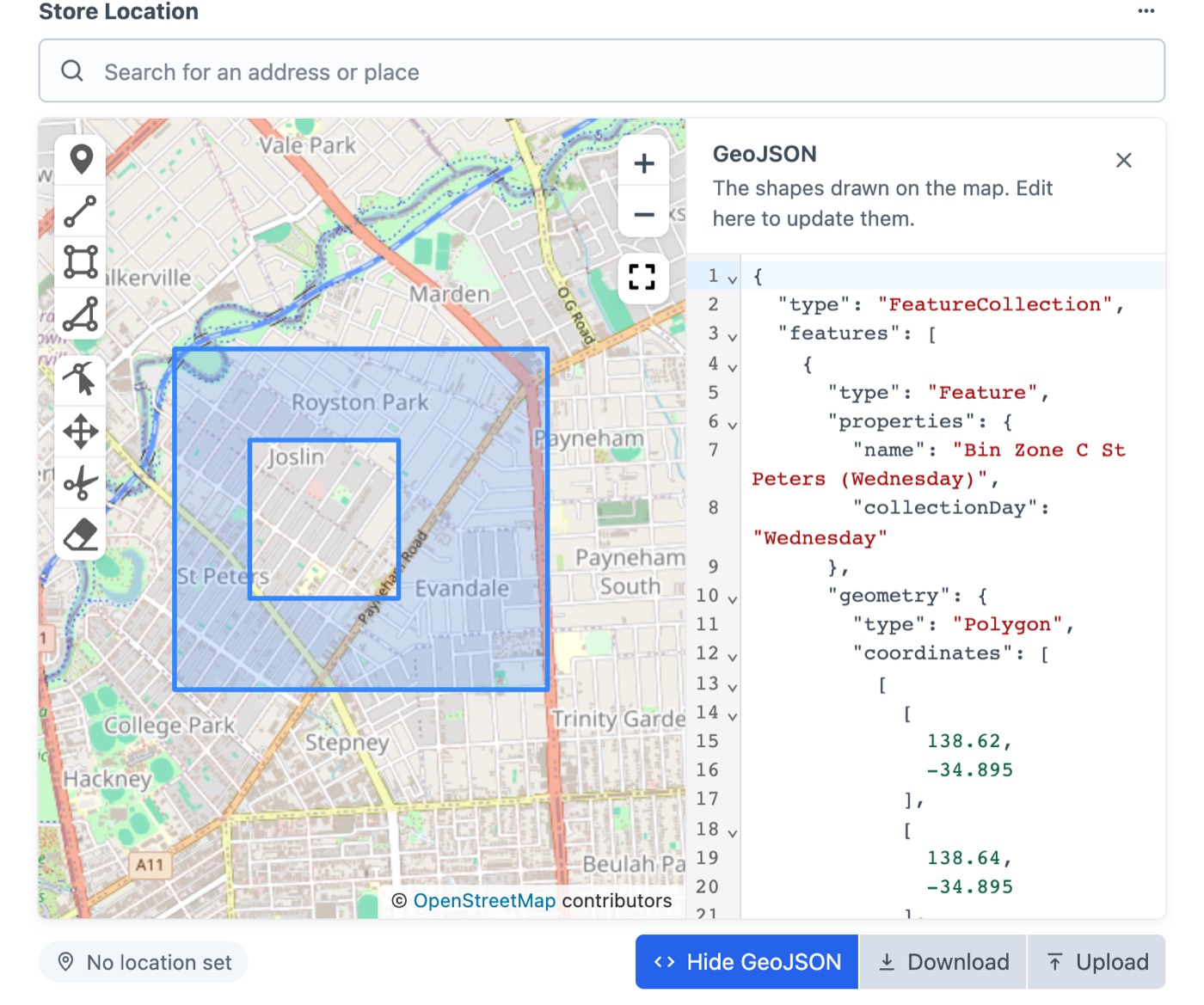1204x1005 pixels.
Task: Select the polygon drawing tool
Action: tap(81, 314)
